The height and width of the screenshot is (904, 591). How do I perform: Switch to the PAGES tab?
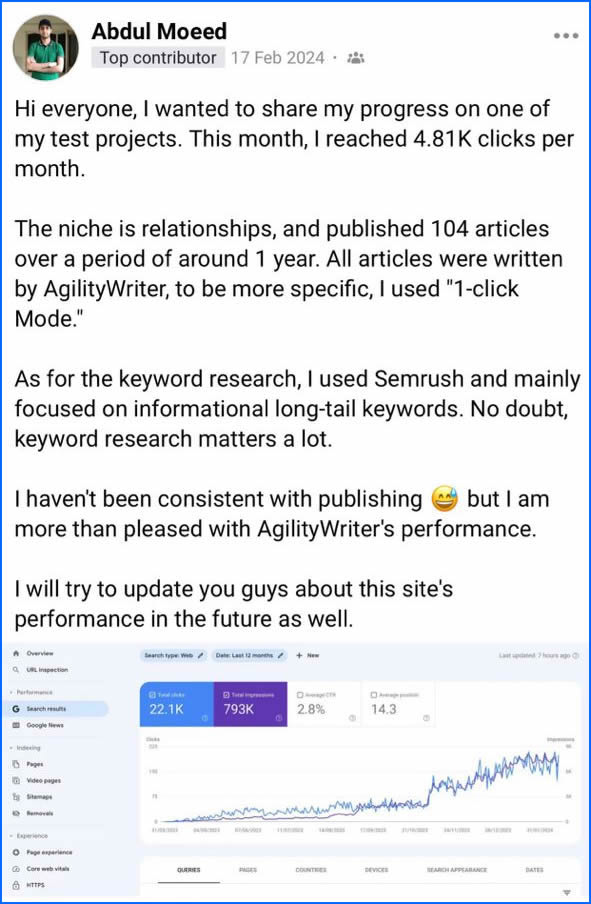tap(247, 870)
